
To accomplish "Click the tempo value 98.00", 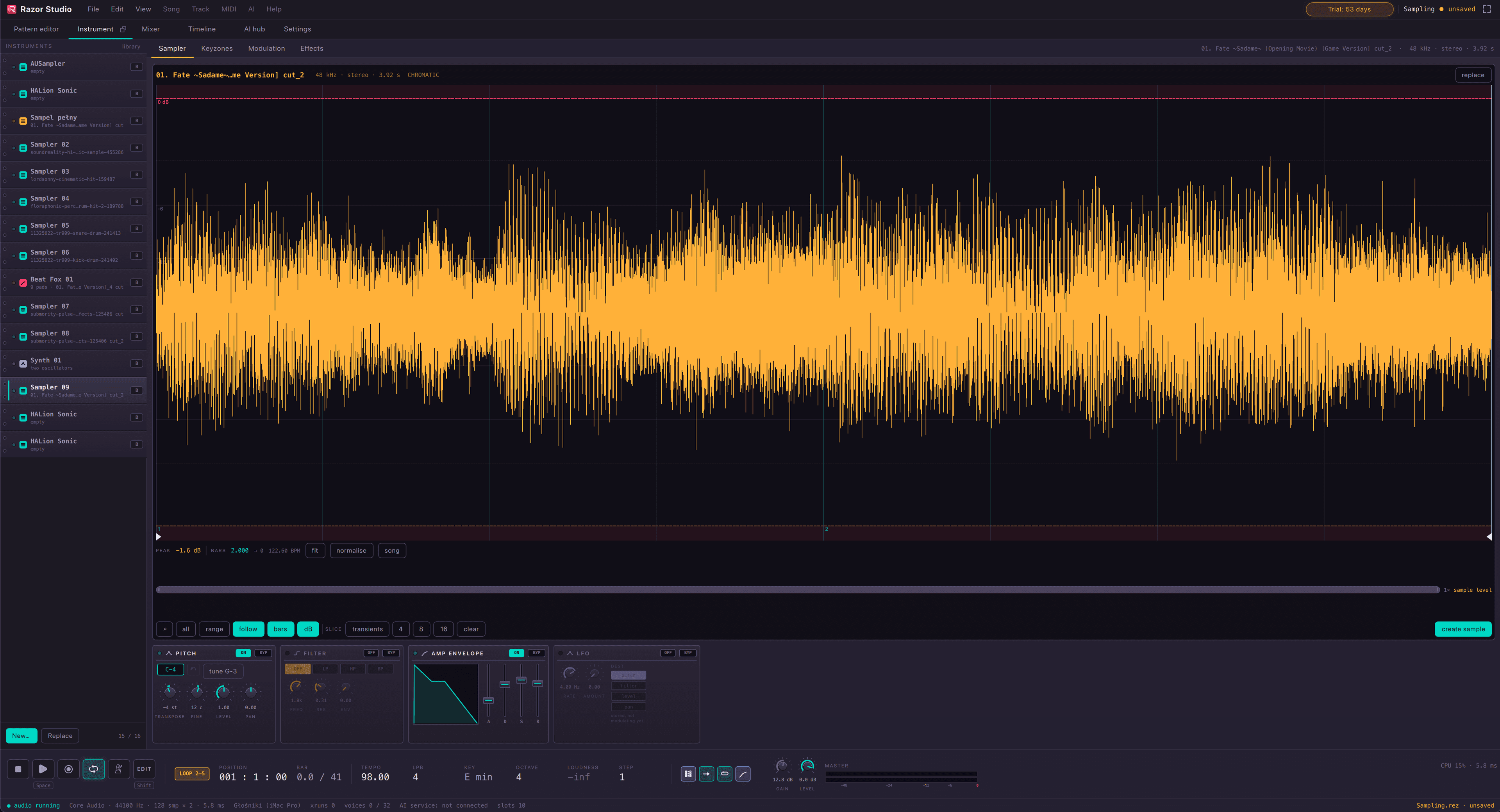I will [x=375, y=777].
